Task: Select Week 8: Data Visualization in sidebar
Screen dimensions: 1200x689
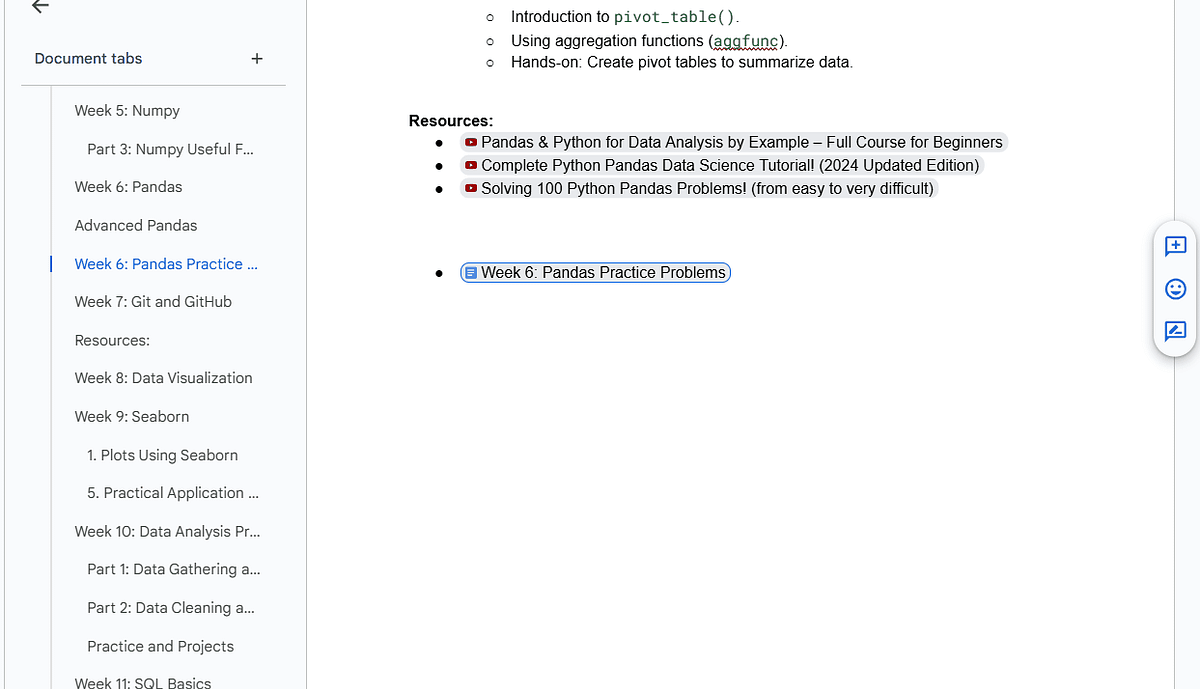Action: [163, 377]
